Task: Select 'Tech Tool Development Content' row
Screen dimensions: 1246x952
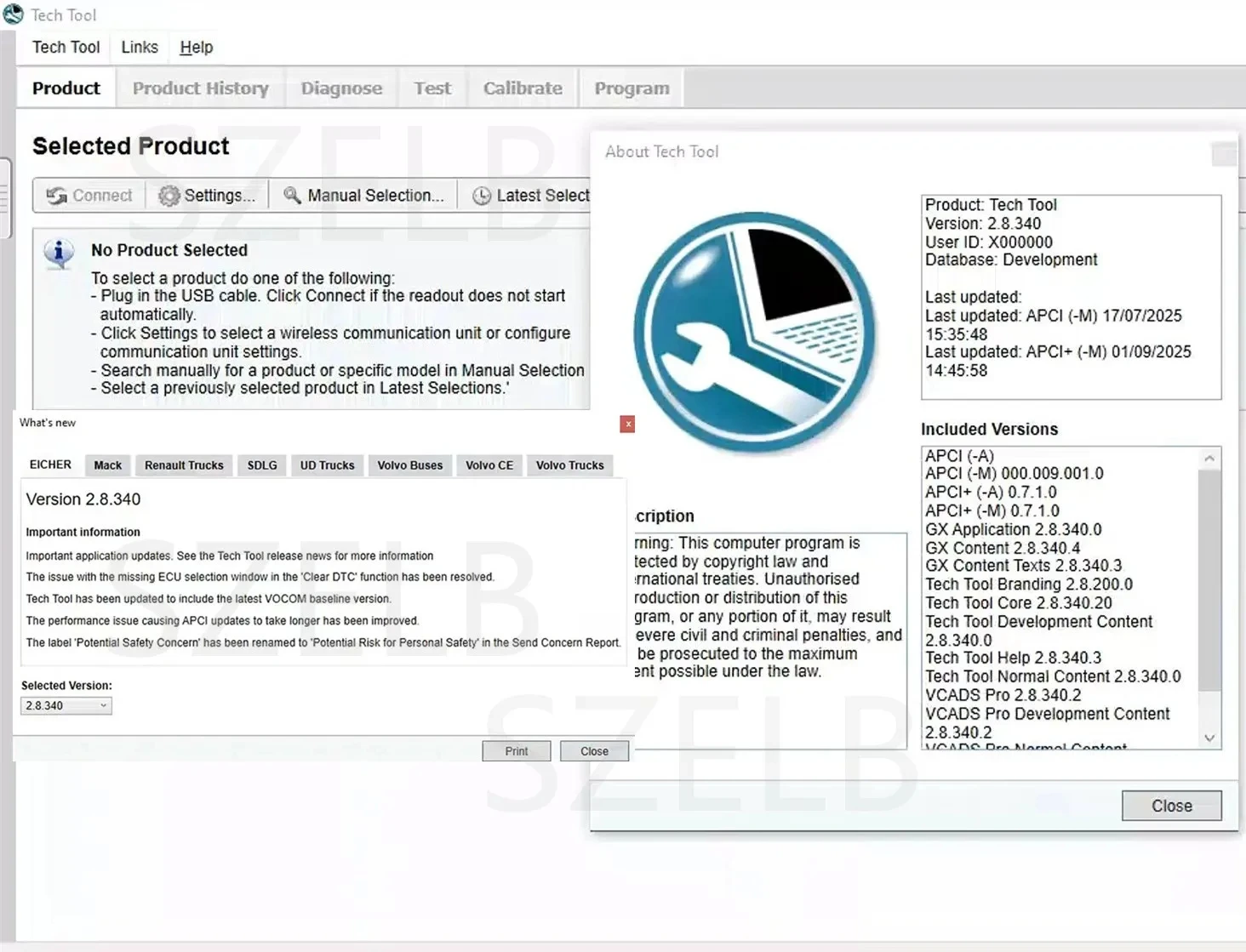Action: pyautogui.click(x=1039, y=630)
